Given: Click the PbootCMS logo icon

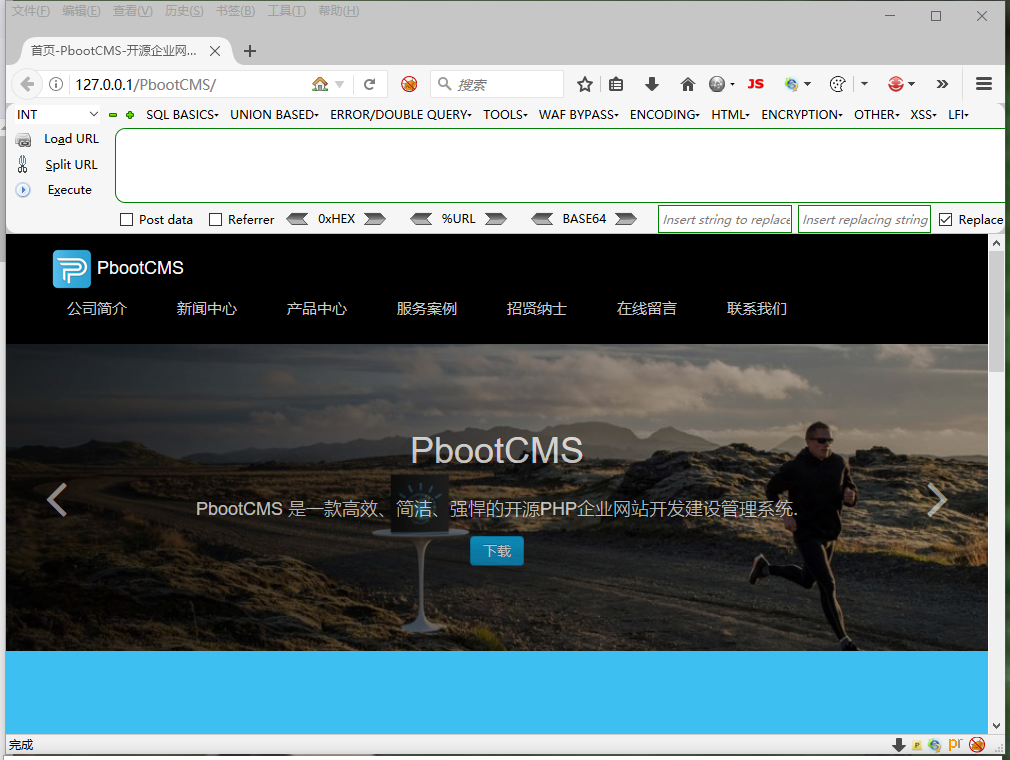Looking at the screenshot, I should pos(71,269).
